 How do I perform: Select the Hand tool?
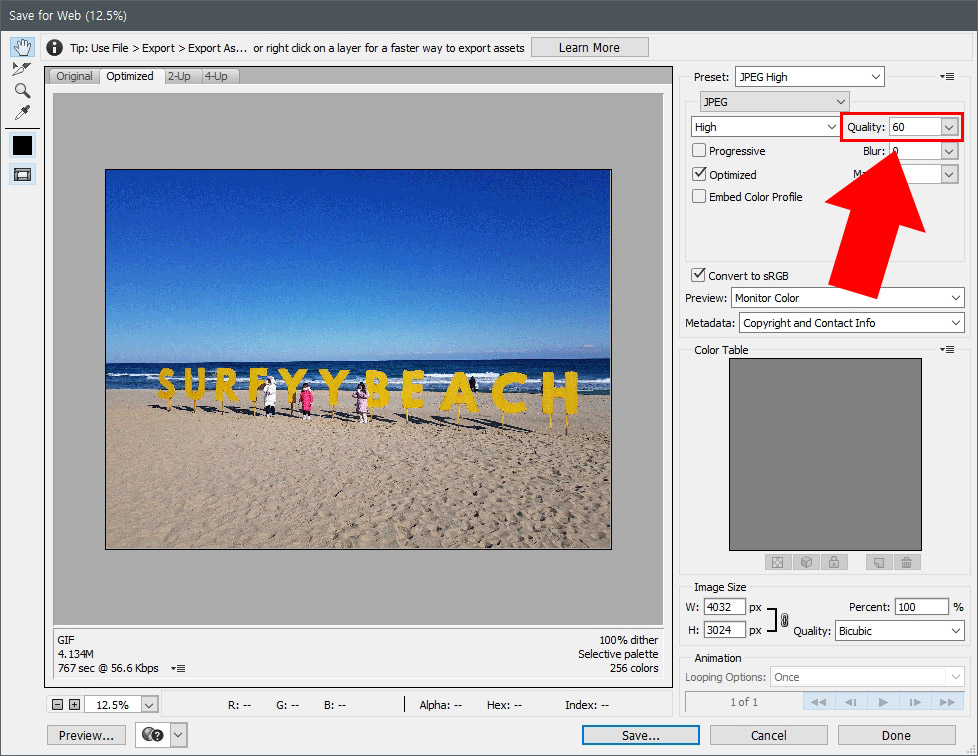click(x=22, y=47)
